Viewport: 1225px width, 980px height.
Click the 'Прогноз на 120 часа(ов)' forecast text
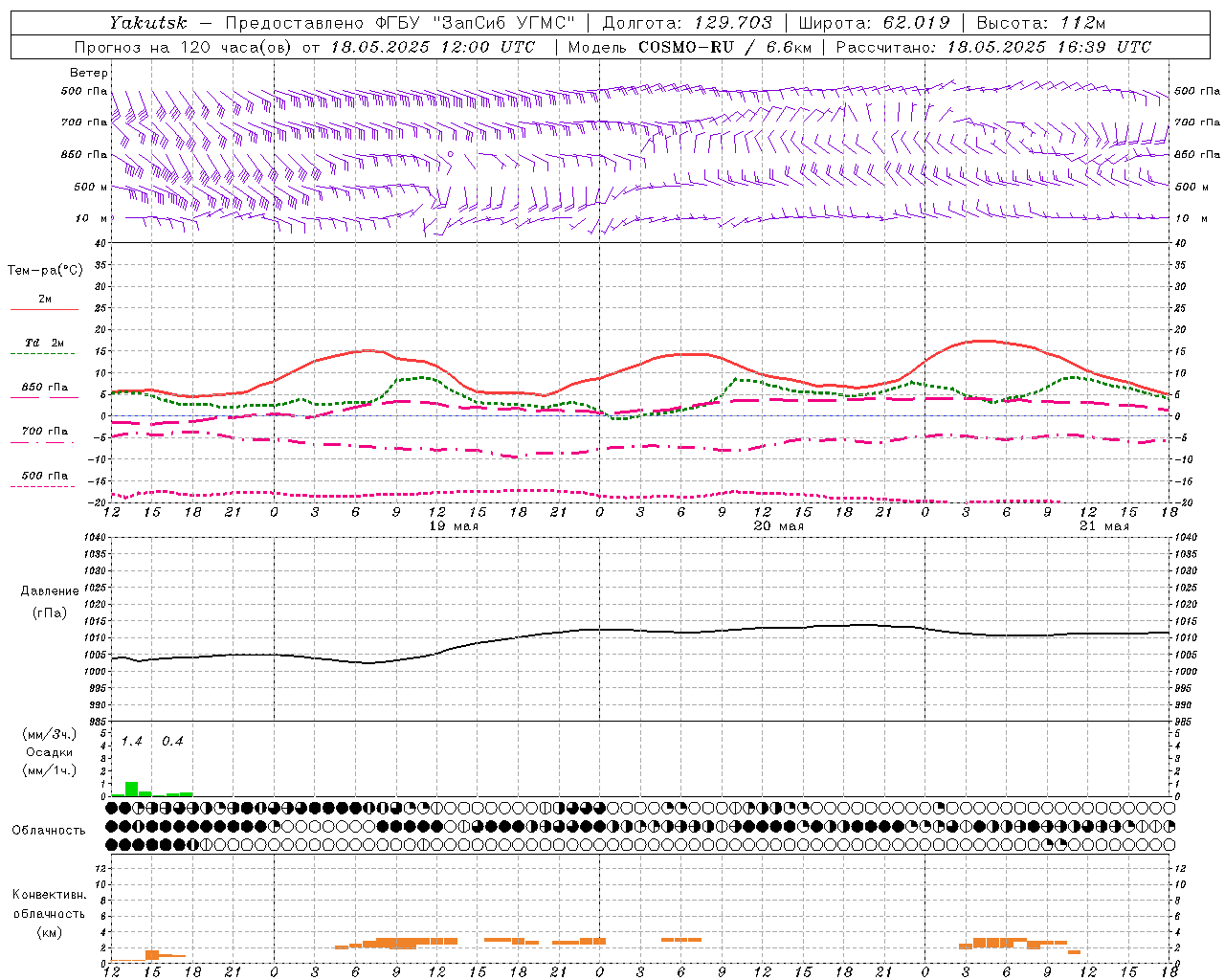pos(184,47)
